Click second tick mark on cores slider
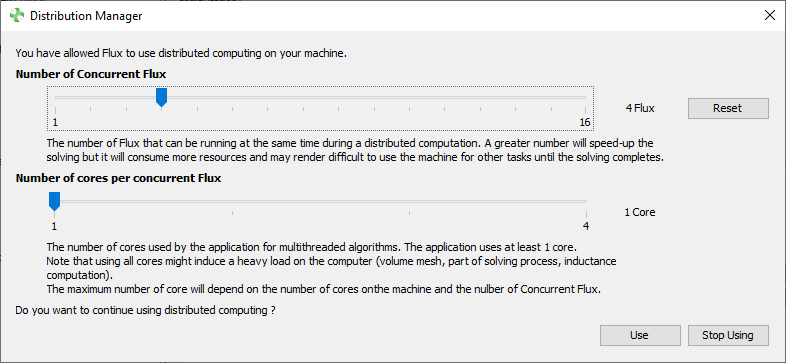The width and height of the screenshot is (786, 363). pos(232,214)
